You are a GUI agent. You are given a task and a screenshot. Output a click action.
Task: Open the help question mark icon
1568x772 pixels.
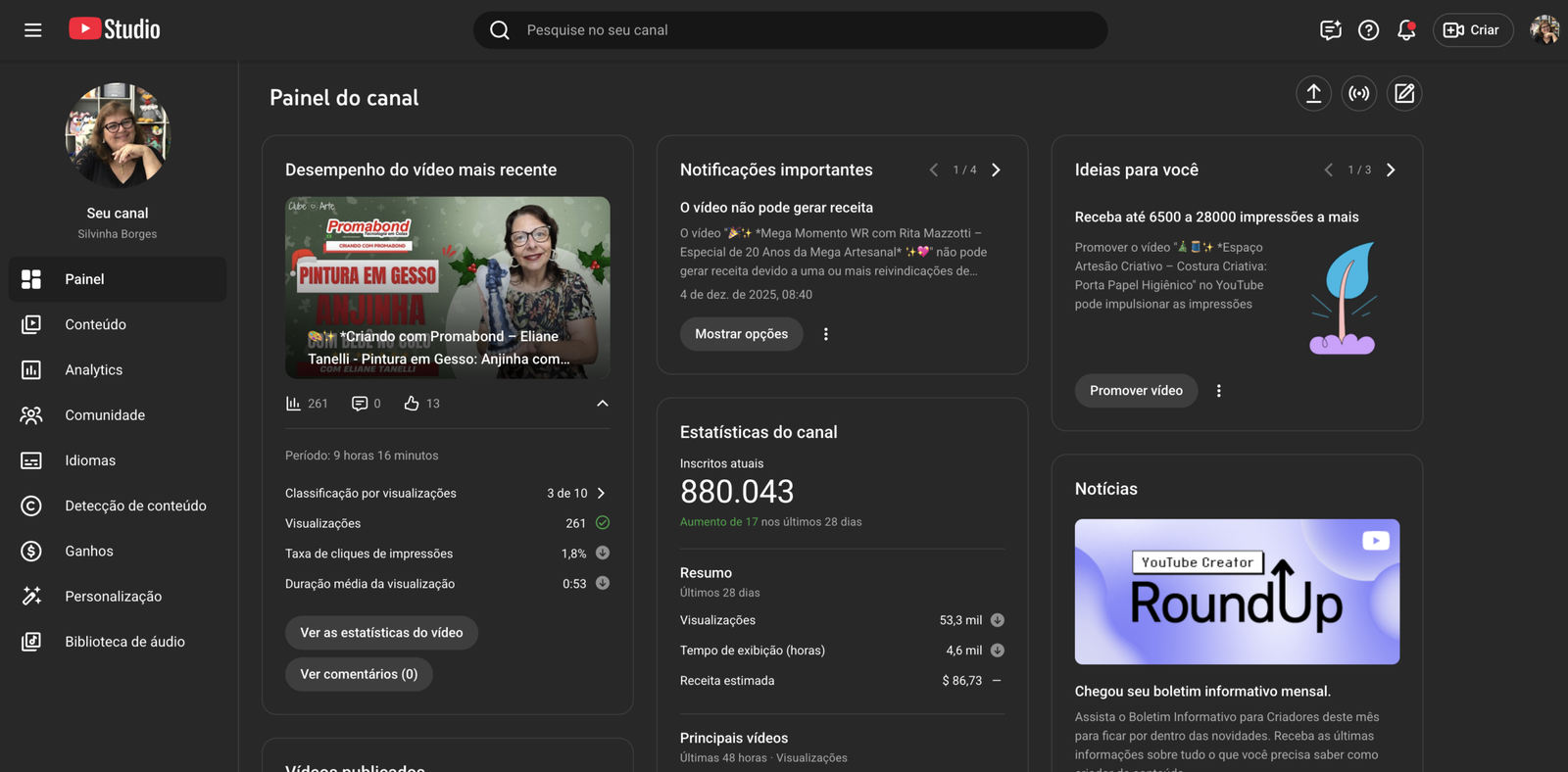tap(1368, 30)
